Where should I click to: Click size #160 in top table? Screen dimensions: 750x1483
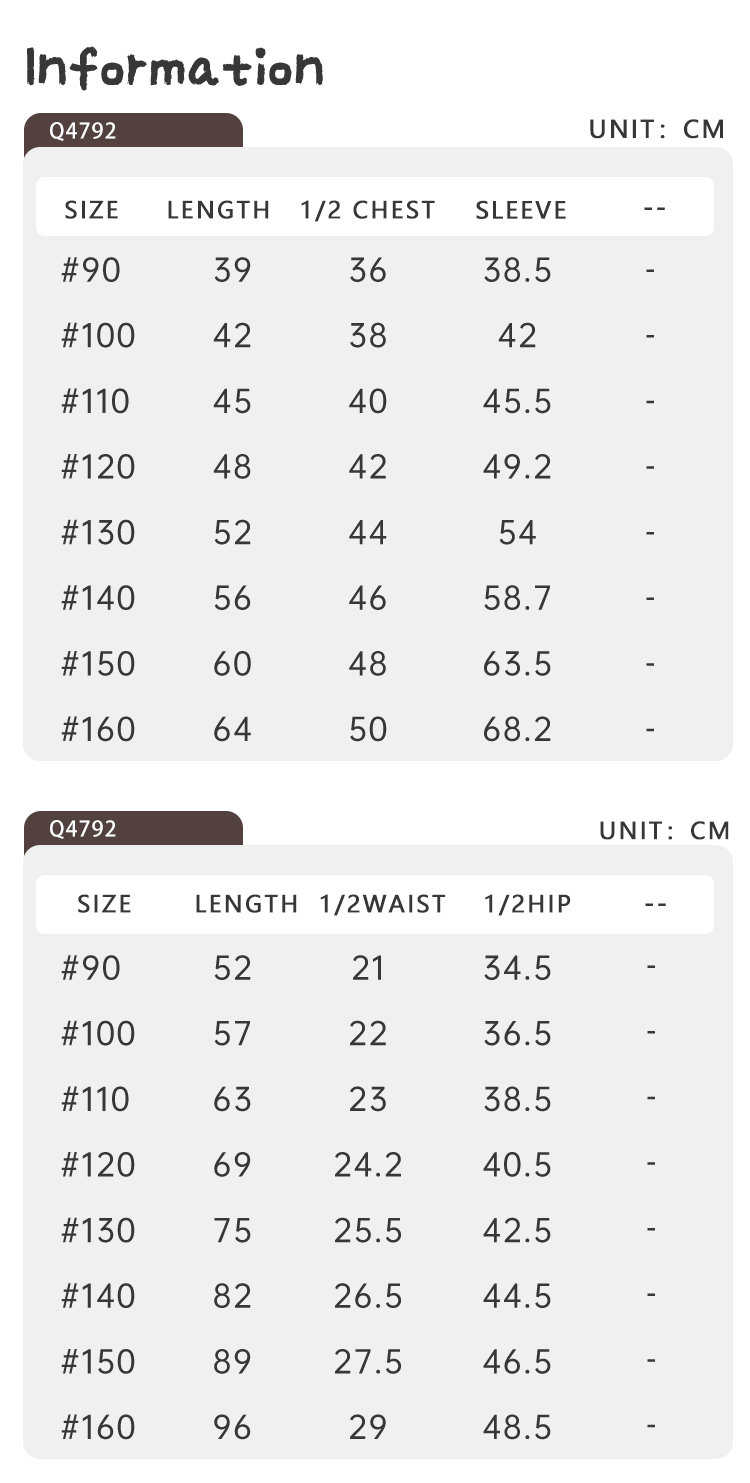pos(98,729)
